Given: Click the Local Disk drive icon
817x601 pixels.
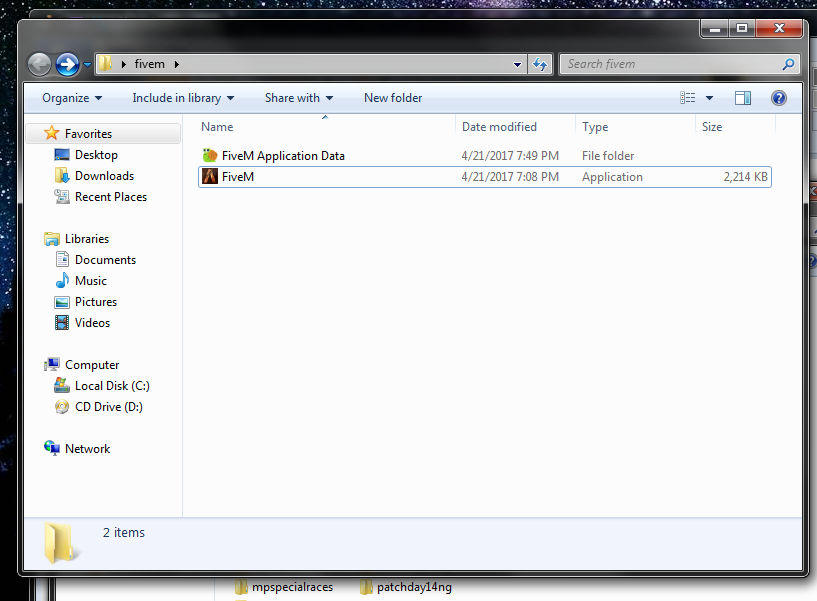Looking at the screenshot, I should [62, 385].
